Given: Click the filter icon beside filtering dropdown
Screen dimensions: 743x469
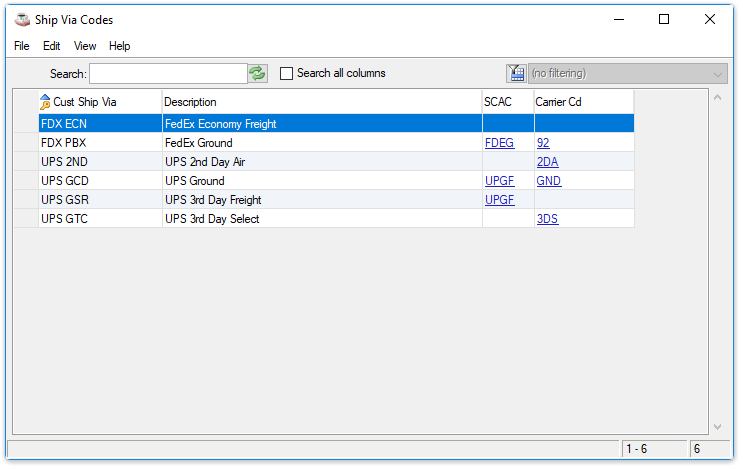Looking at the screenshot, I should point(516,73).
